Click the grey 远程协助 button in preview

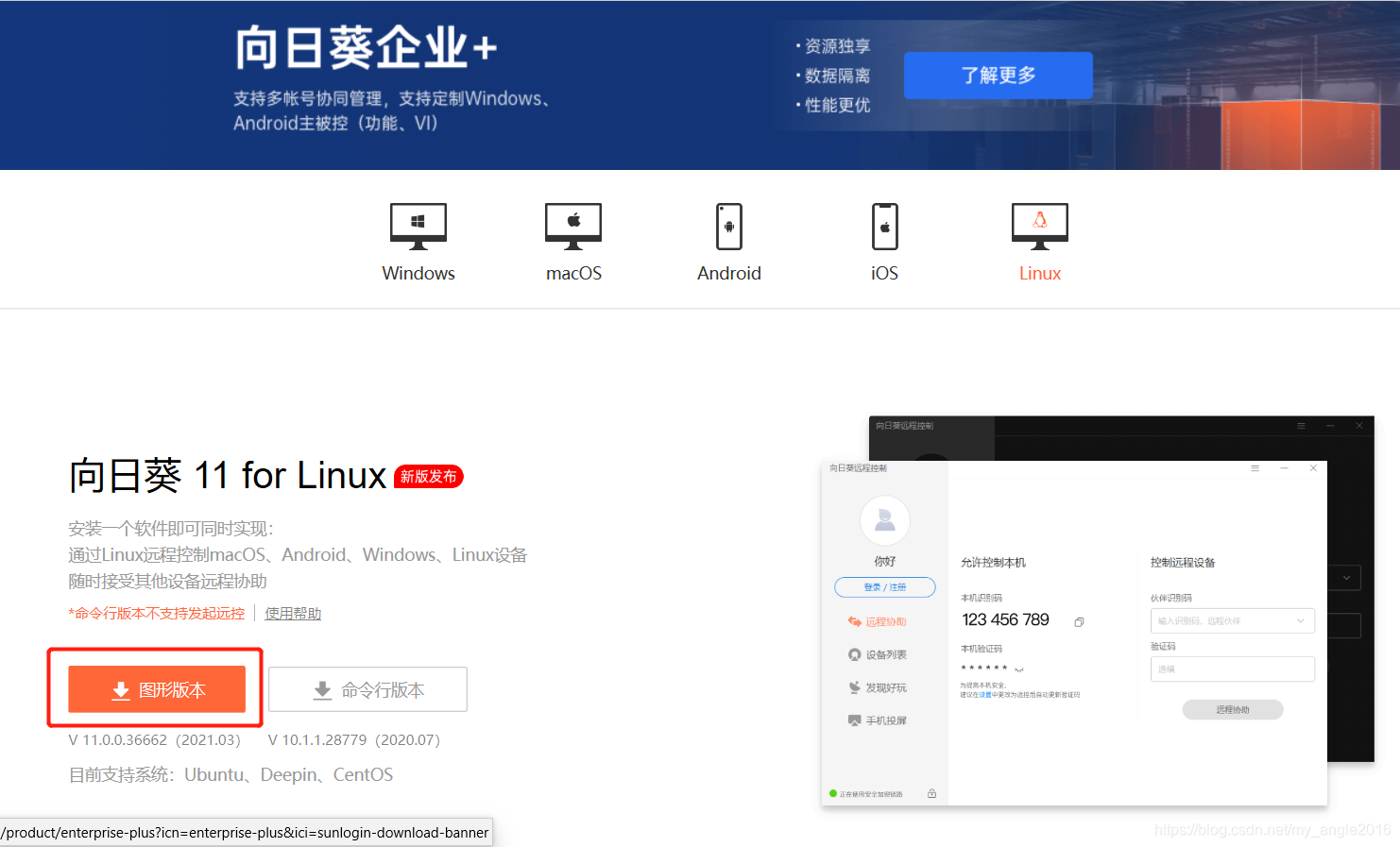coord(1233,709)
